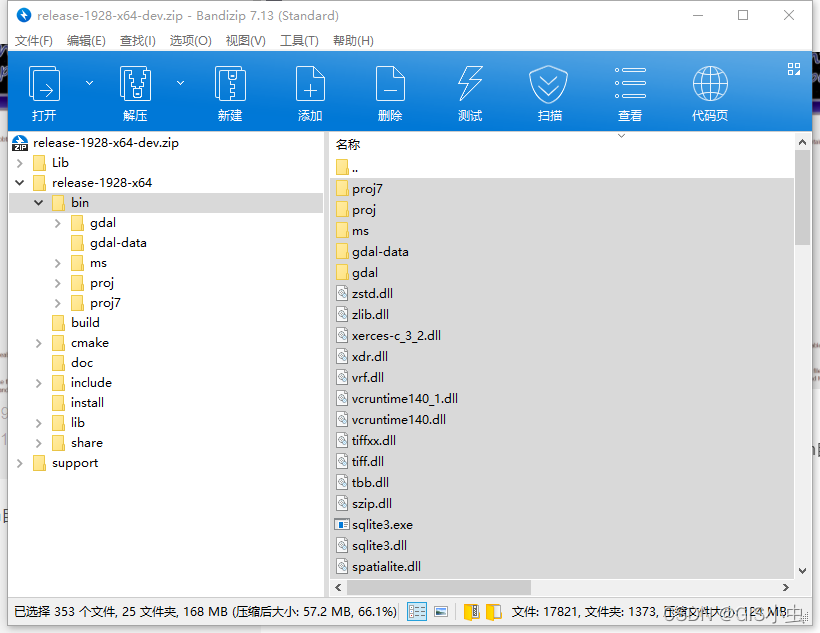This screenshot has height=633, width=820.
Task: Click the scroll right arrow of file list
Action: click(x=785, y=587)
